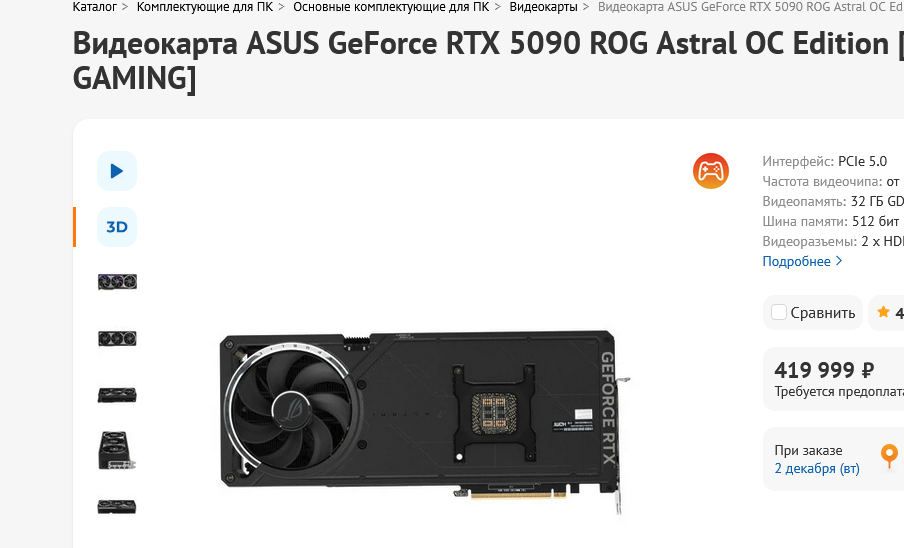Image resolution: width=904 pixels, height=548 pixels.
Task: Select fourth thumbnail showing upright card
Action: pyautogui.click(x=117, y=451)
